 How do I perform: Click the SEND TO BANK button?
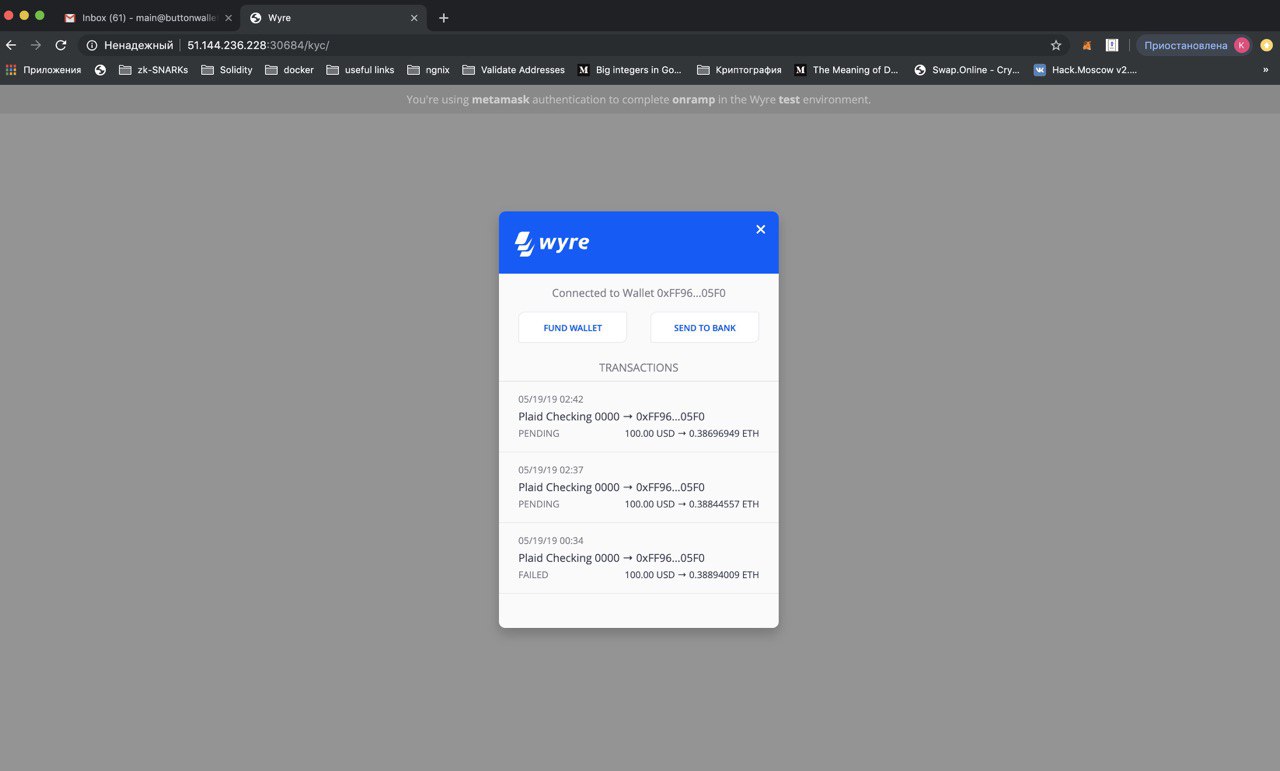(704, 328)
